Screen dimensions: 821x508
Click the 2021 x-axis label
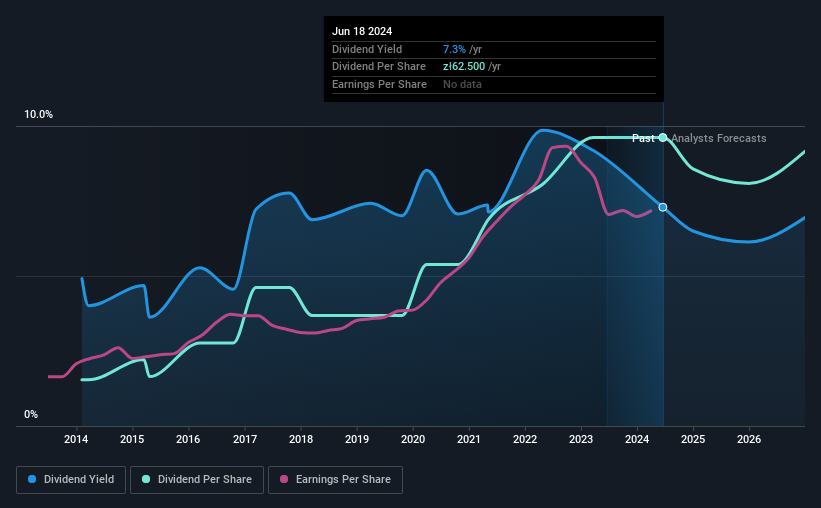(x=469, y=439)
